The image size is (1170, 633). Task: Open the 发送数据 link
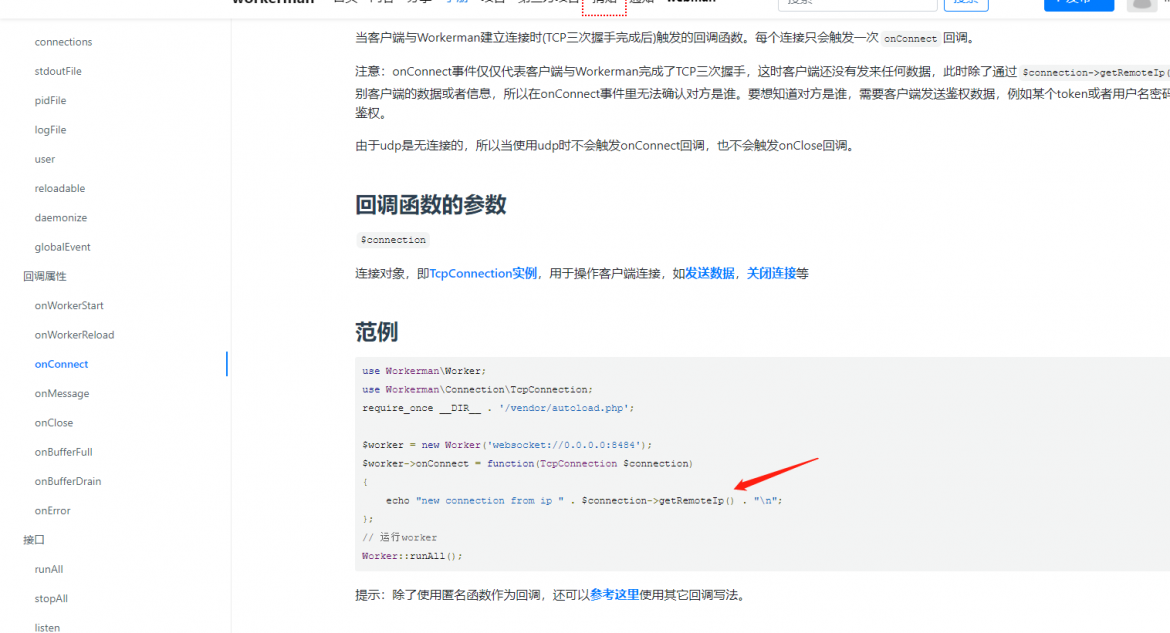[710, 273]
